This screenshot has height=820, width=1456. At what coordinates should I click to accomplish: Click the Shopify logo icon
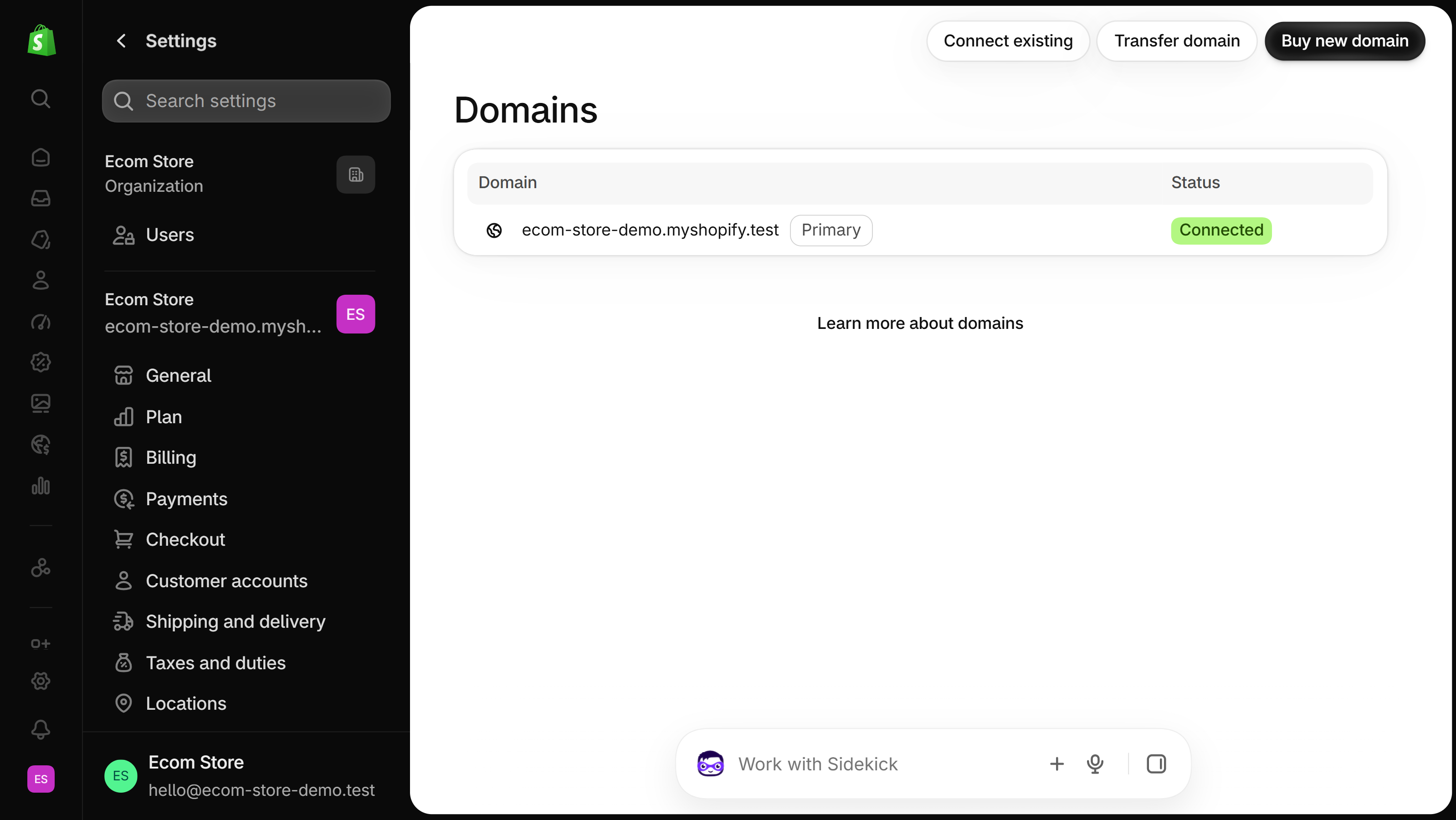coord(41,41)
